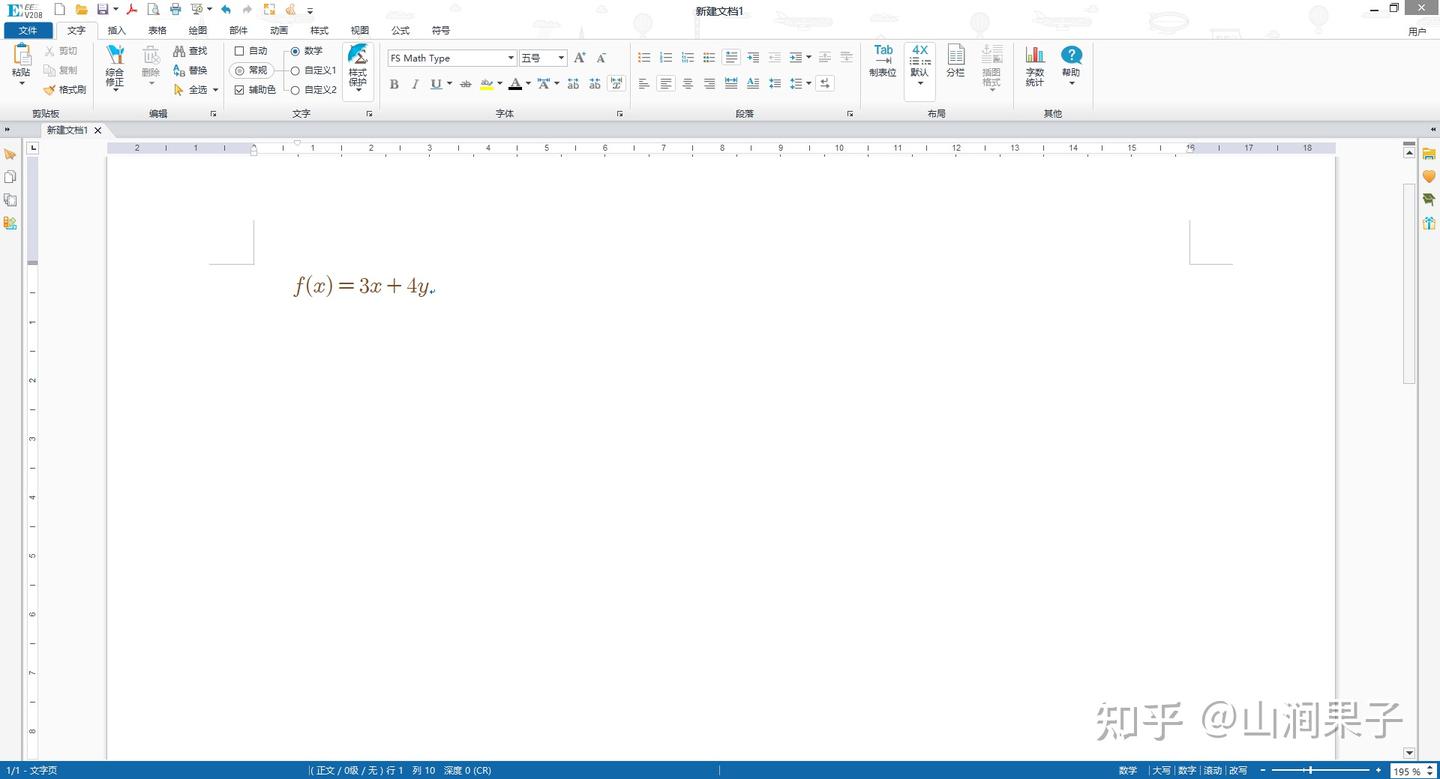
Task: Click the bulleted list icon
Action: pos(644,58)
